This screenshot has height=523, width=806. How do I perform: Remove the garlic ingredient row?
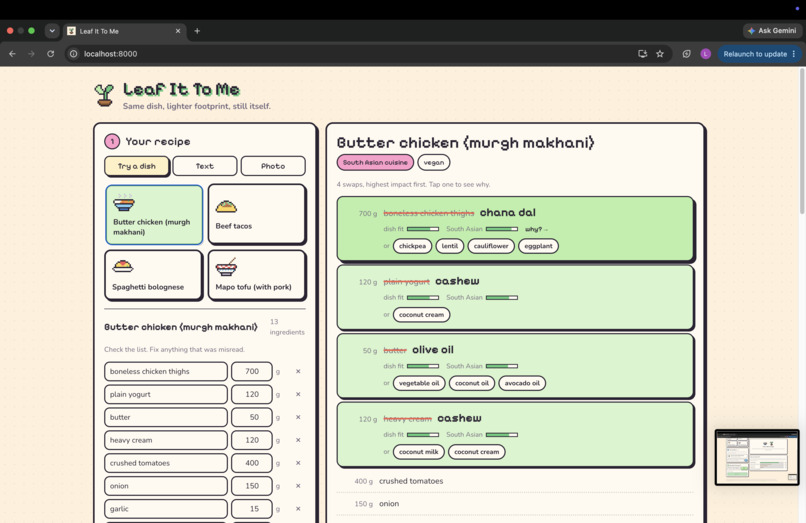(x=298, y=509)
